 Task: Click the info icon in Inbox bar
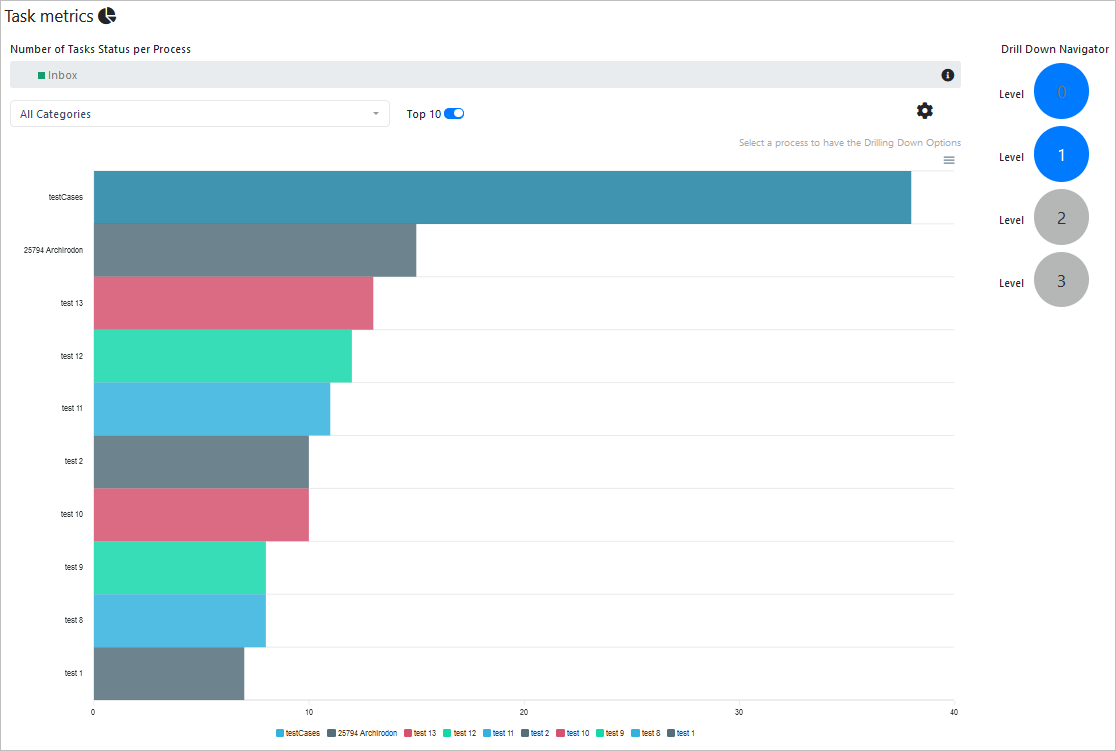947,75
